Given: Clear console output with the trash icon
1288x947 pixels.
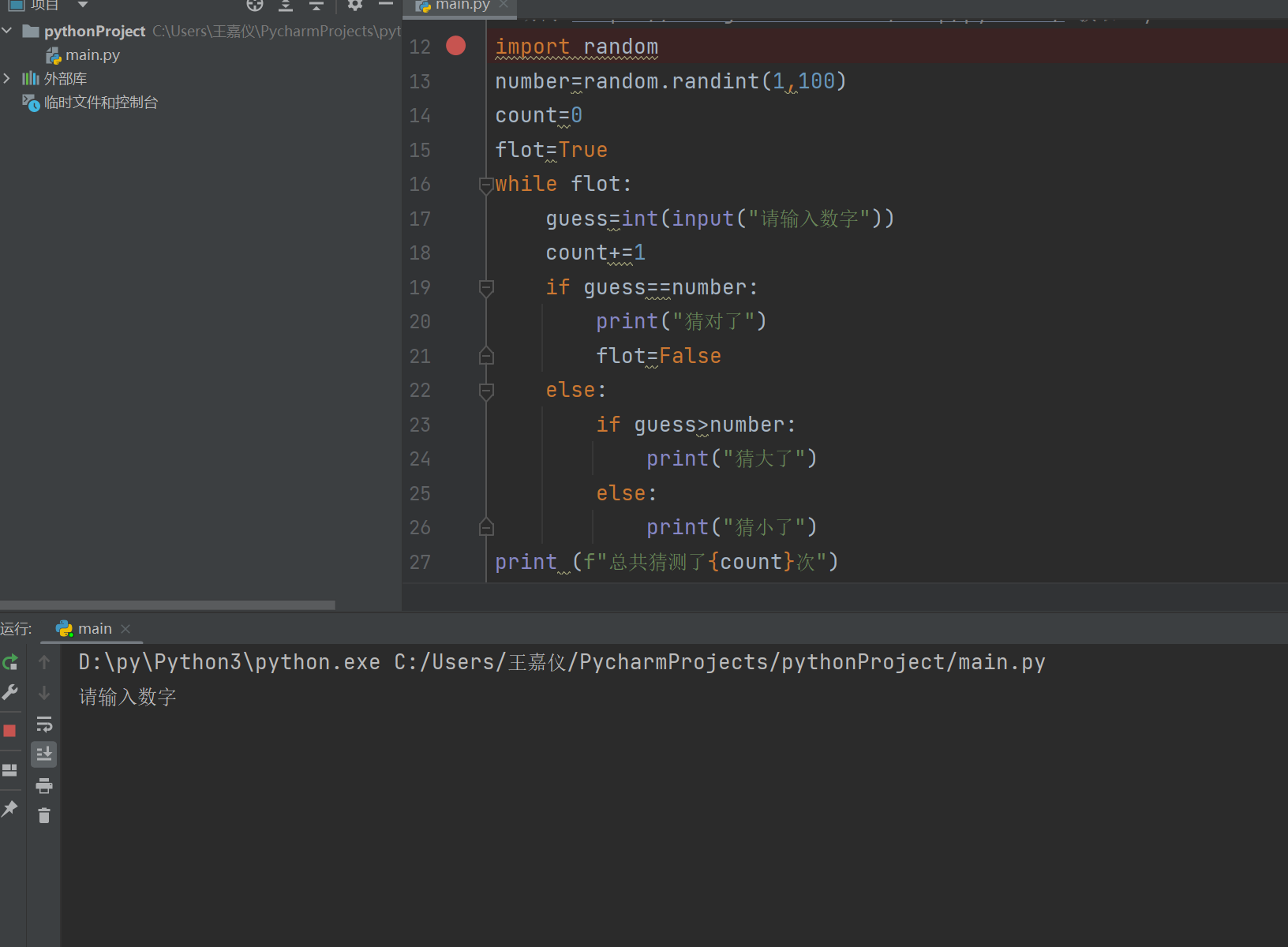Looking at the screenshot, I should 44,816.
